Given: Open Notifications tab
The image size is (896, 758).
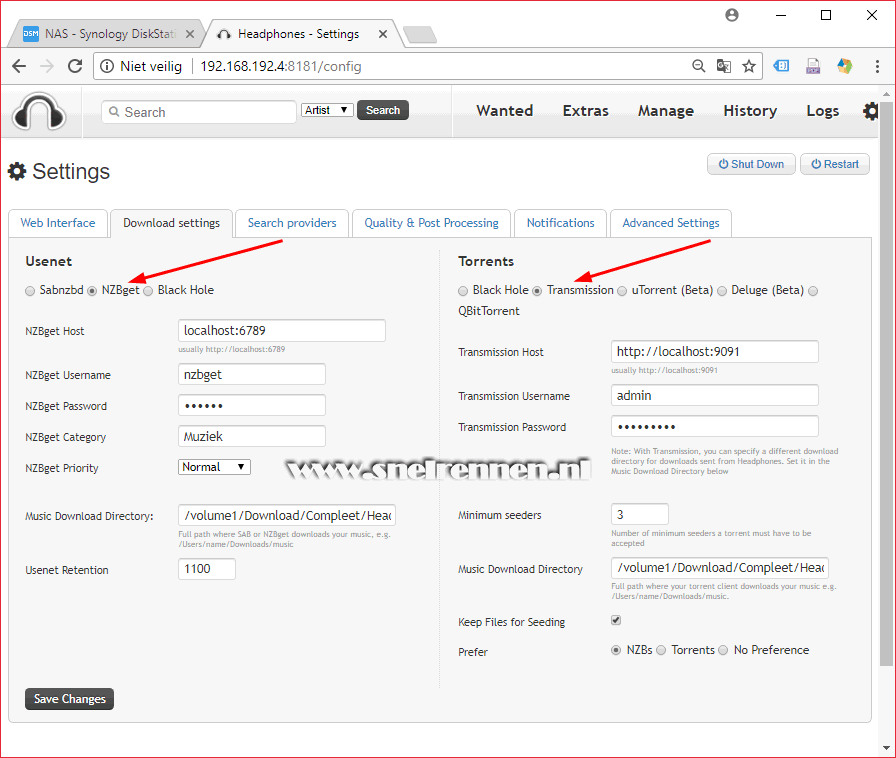Looking at the screenshot, I should (x=561, y=223).
